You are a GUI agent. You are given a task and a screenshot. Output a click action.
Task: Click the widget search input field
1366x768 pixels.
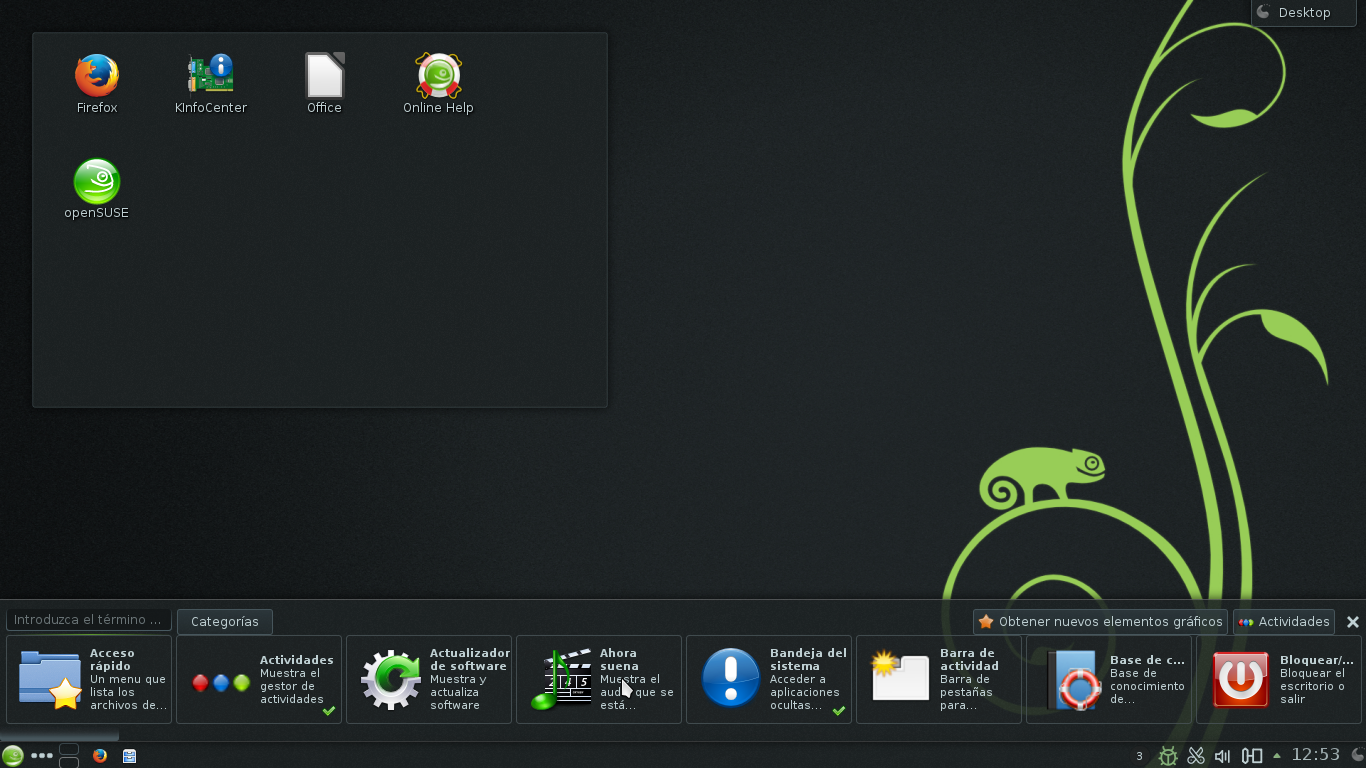click(x=87, y=619)
